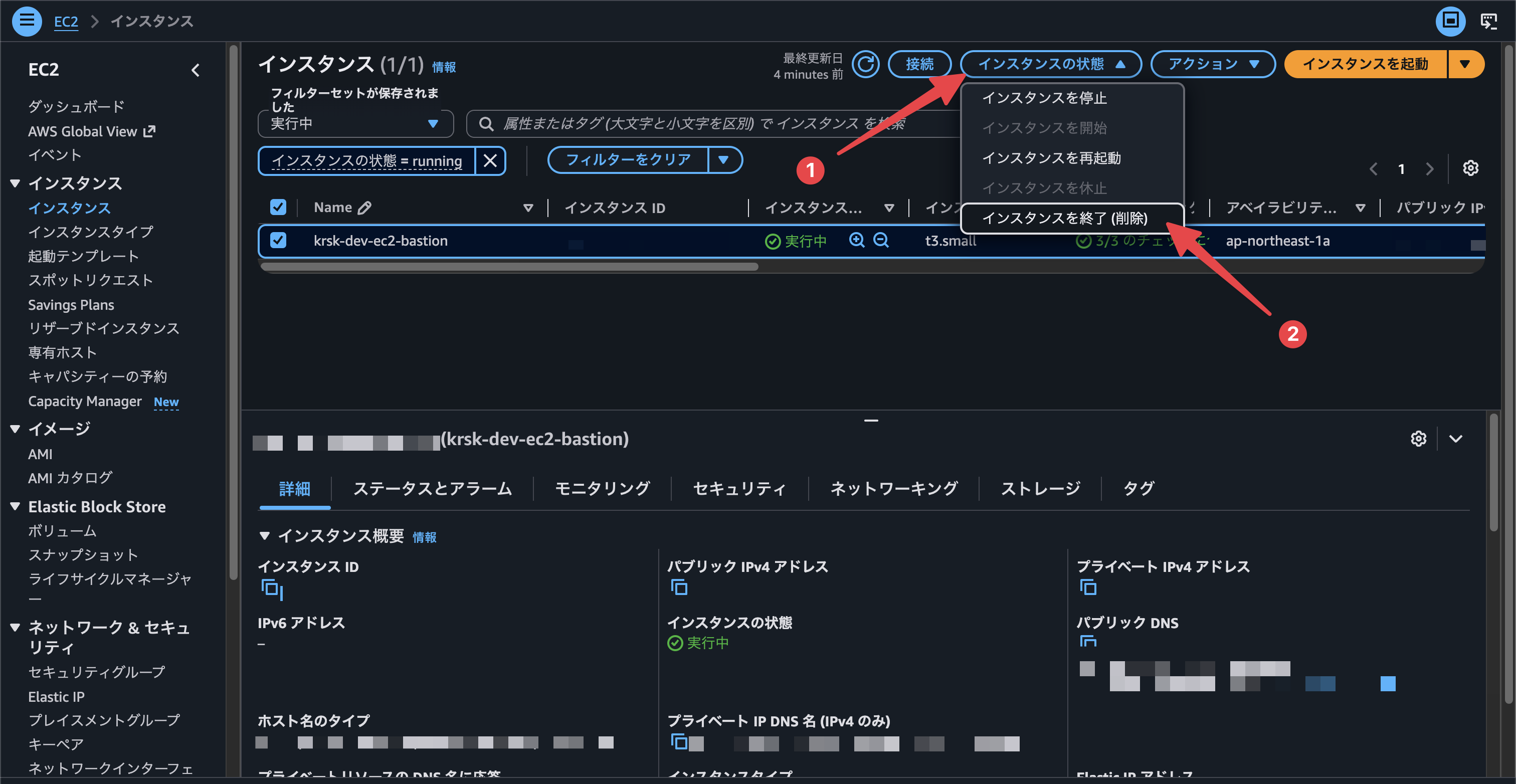Copy the public DNS name
The width and height of the screenshot is (1516, 784).
pyautogui.click(x=1088, y=641)
